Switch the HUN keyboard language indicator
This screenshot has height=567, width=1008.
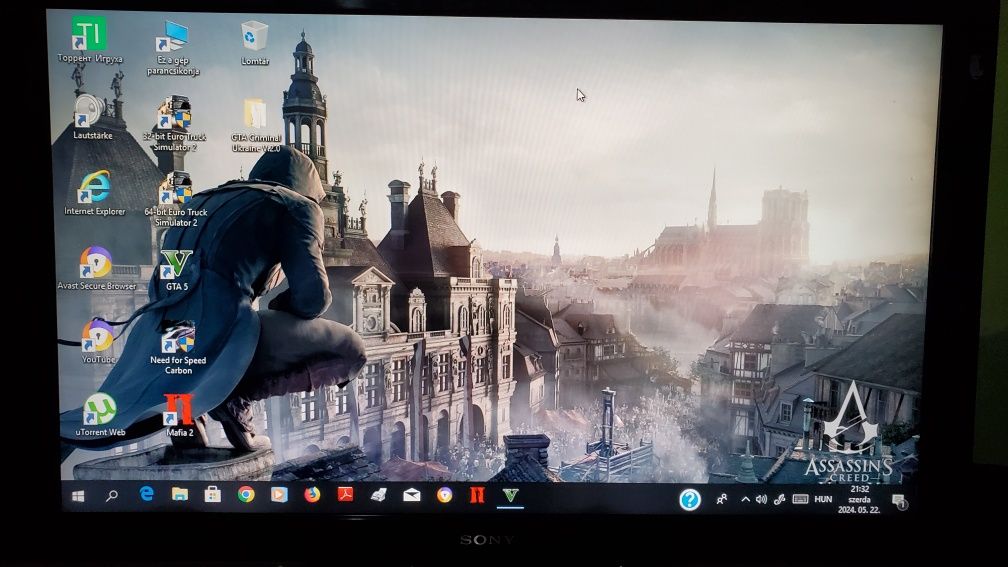click(823, 500)
